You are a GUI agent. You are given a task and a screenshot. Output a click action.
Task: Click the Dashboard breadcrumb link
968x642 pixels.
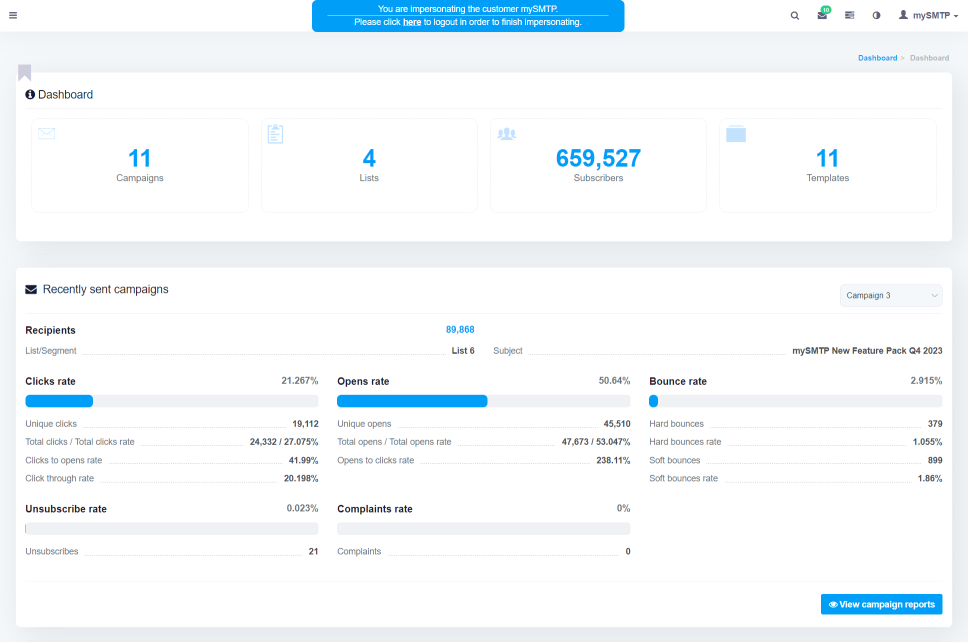(x=877, y=58)
